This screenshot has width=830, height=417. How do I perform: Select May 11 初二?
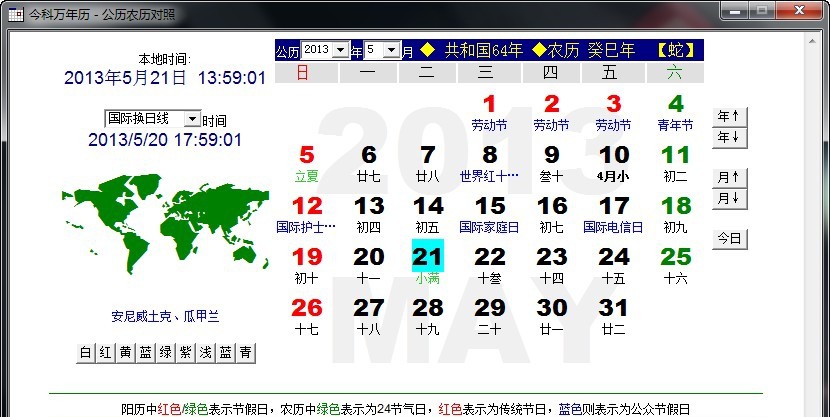675,164
